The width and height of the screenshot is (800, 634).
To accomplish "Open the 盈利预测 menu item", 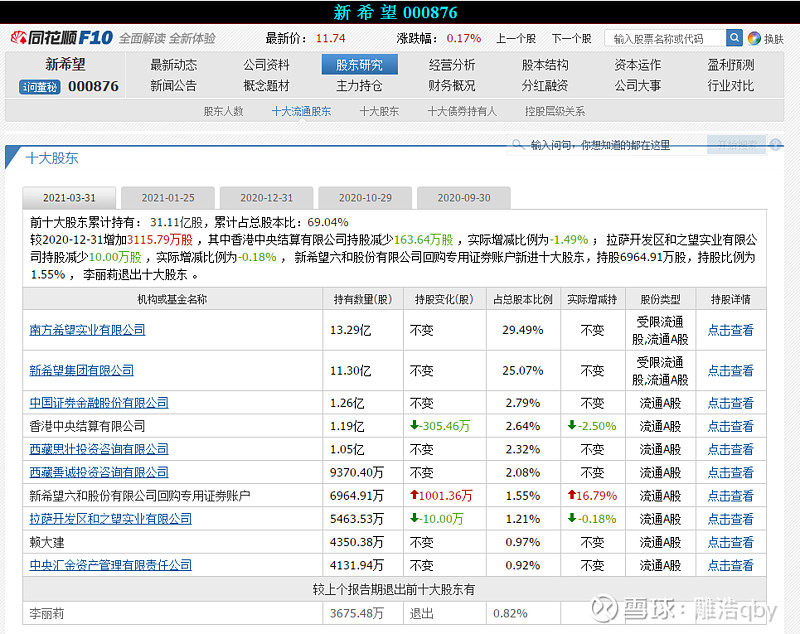I will (731, 65).
